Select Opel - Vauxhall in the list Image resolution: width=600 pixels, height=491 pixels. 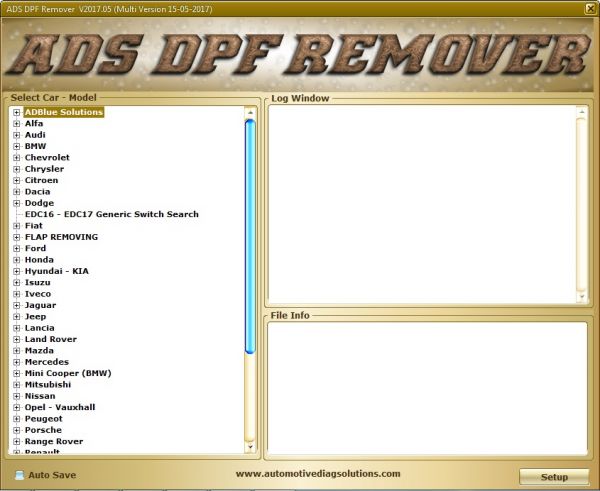click(60, 408)
